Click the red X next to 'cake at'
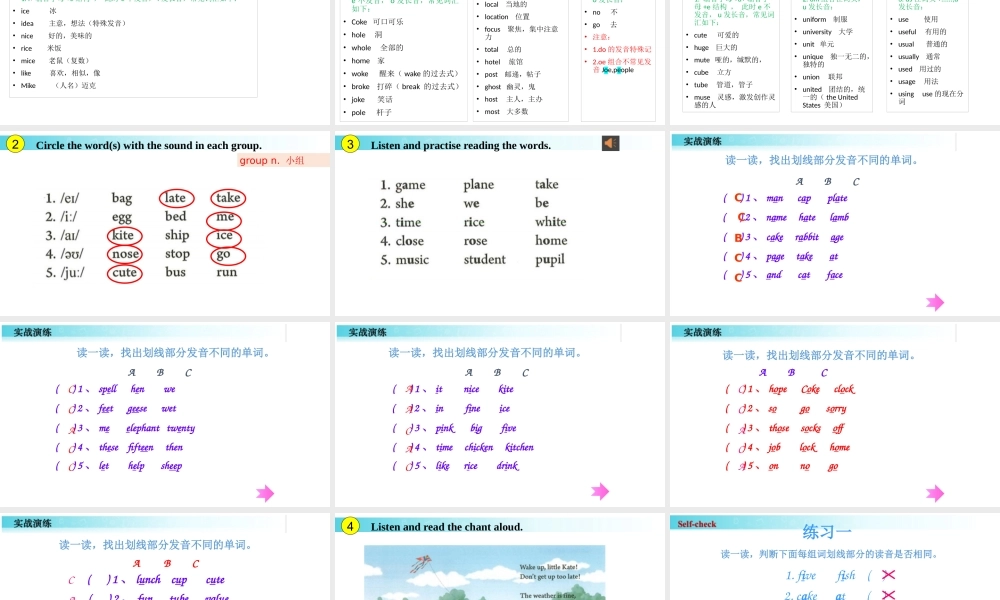Screen dimensions: 1000x600 [888, 595]
